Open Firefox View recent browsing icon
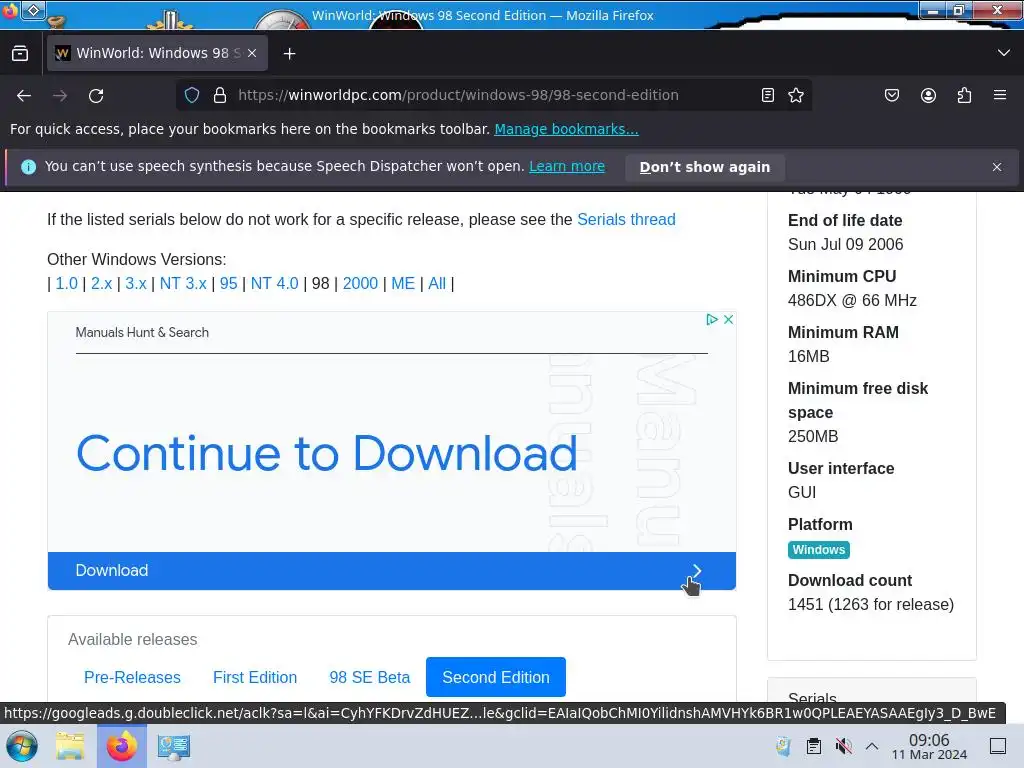The height and width of the screenshot is (768, 1024). 20,54
